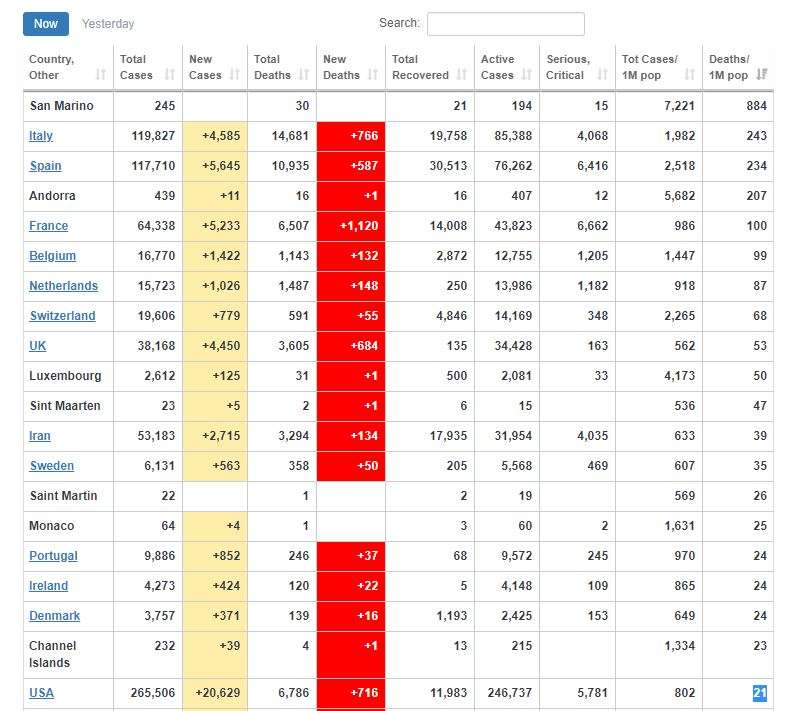794x711 pixels.
Task: Click Total Recovered sort icon
Action: (461, 75)
